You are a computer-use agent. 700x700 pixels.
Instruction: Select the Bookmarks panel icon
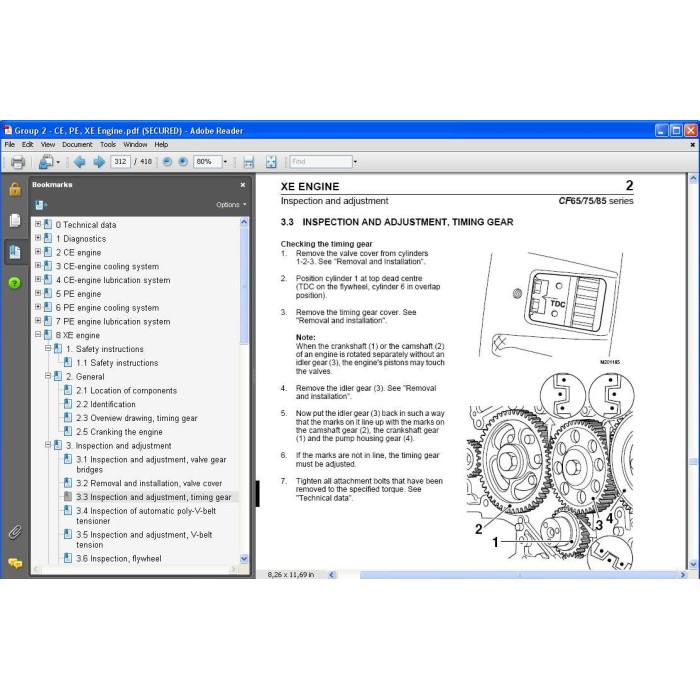[15, 252]
